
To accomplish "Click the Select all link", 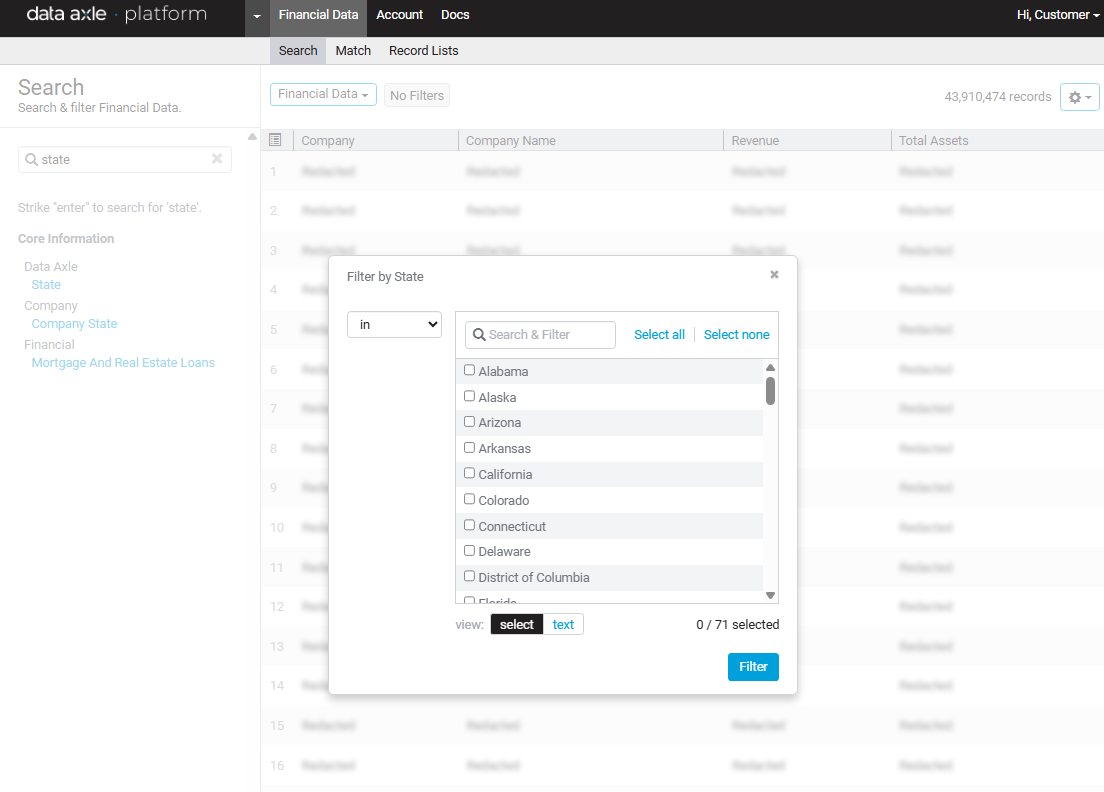I will [659, 335].
